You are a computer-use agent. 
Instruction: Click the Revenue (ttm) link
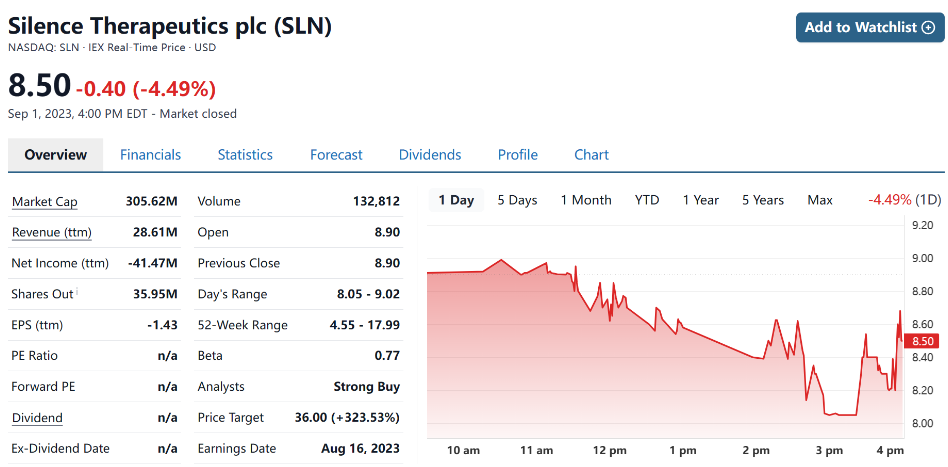coord(51,233)
